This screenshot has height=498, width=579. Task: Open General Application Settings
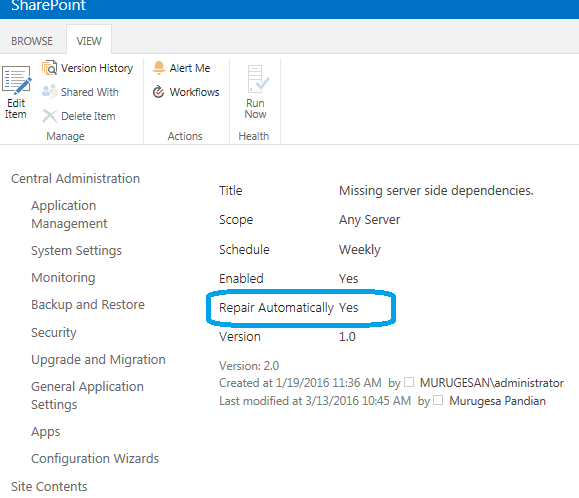(x=87, y=395)
